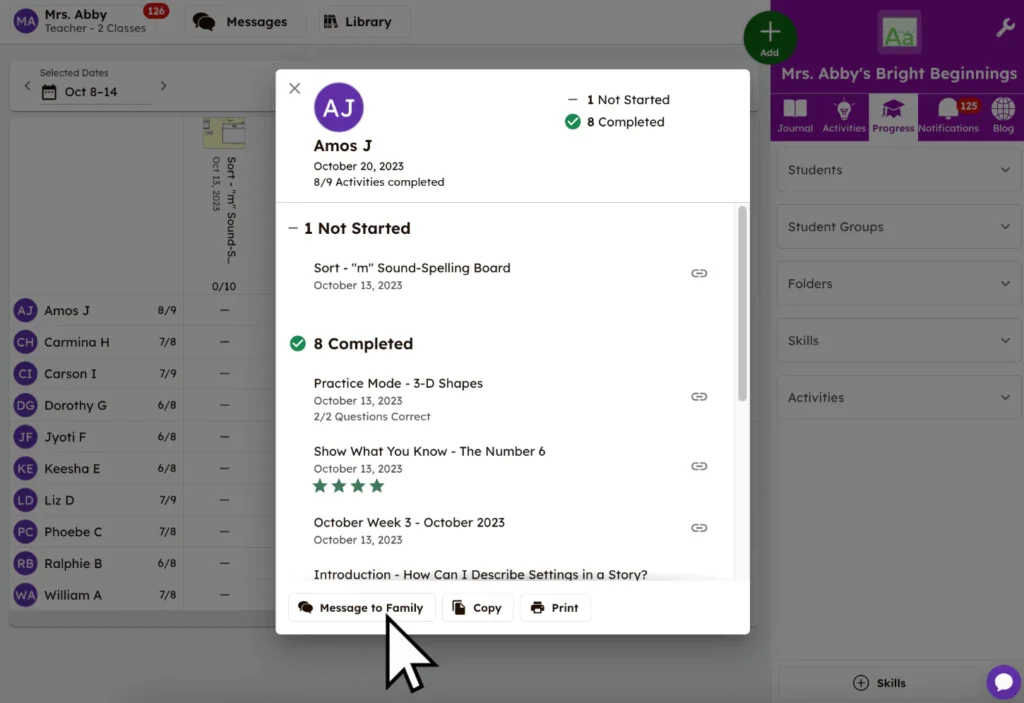Screen dimensions: 1024x703
Task: Select student William A in list
Action: click(73, 595)
